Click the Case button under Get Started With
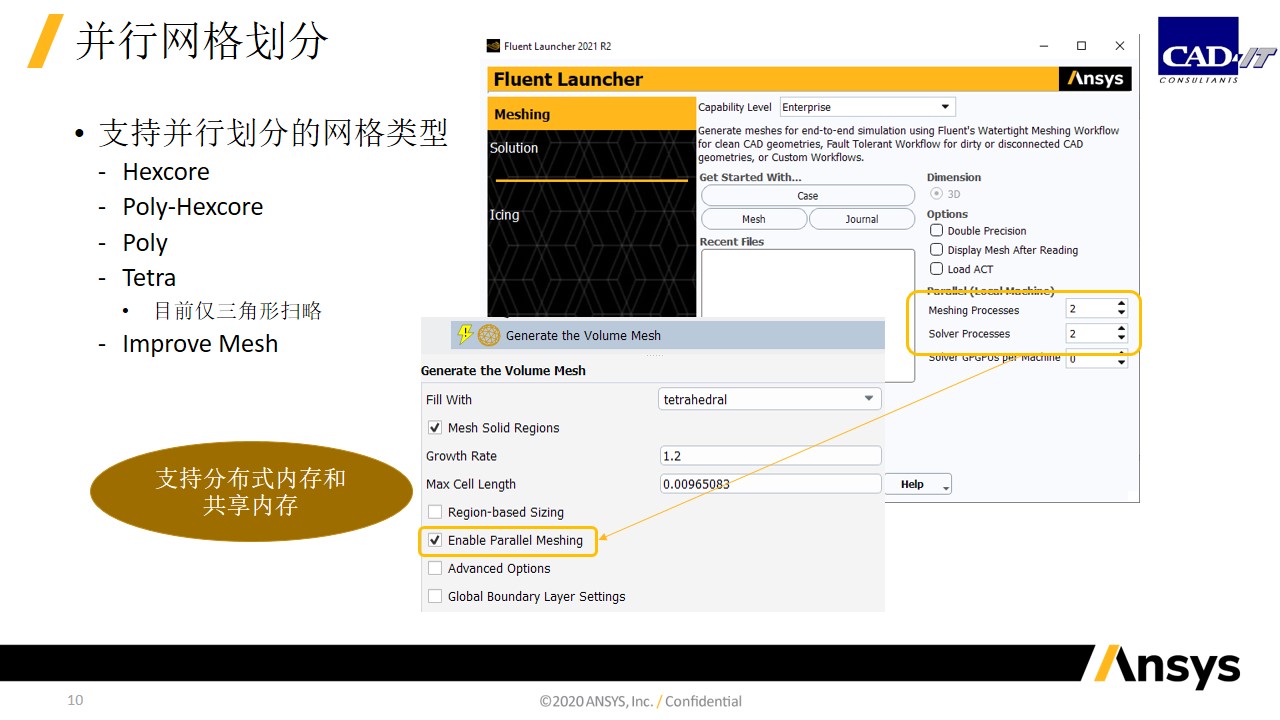The image size is (1280, 720). tap(807, 196)
